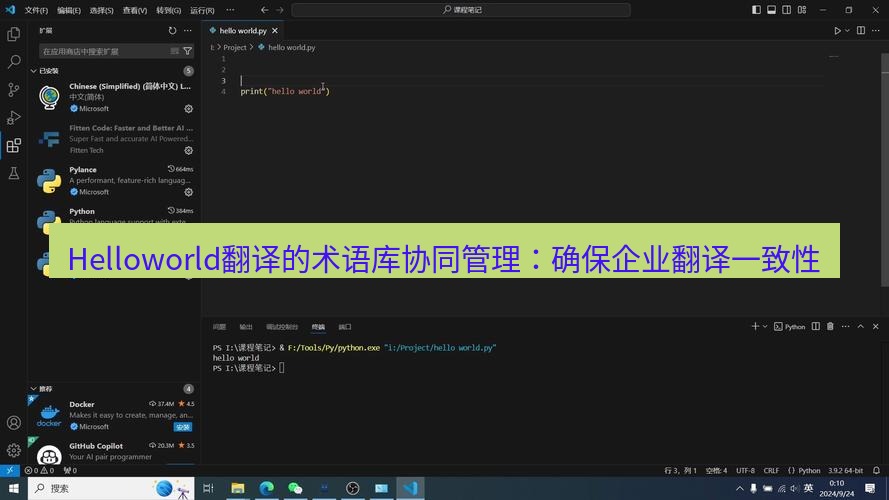Open the Manage gear in activity bar
This screenshot has height=500, width=889.
pyautogui.click(x=14, y=451)
